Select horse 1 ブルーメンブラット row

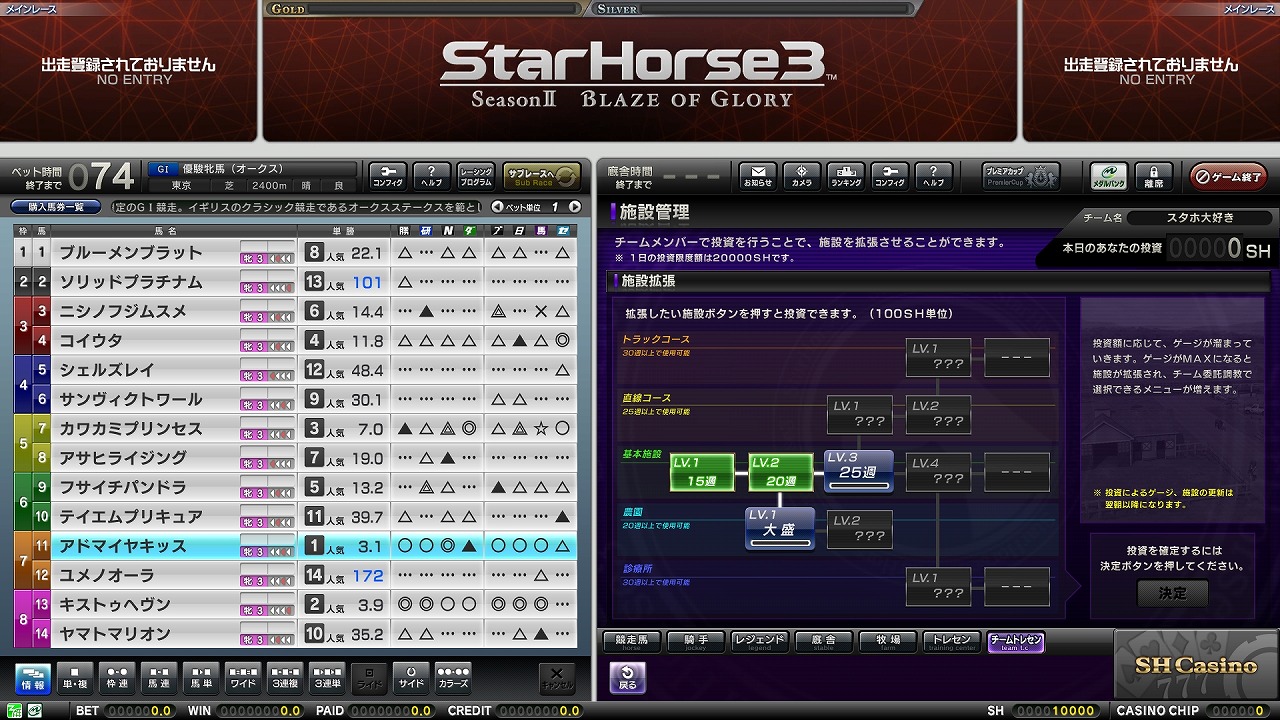pyautogui.click(x=295, y=253)
